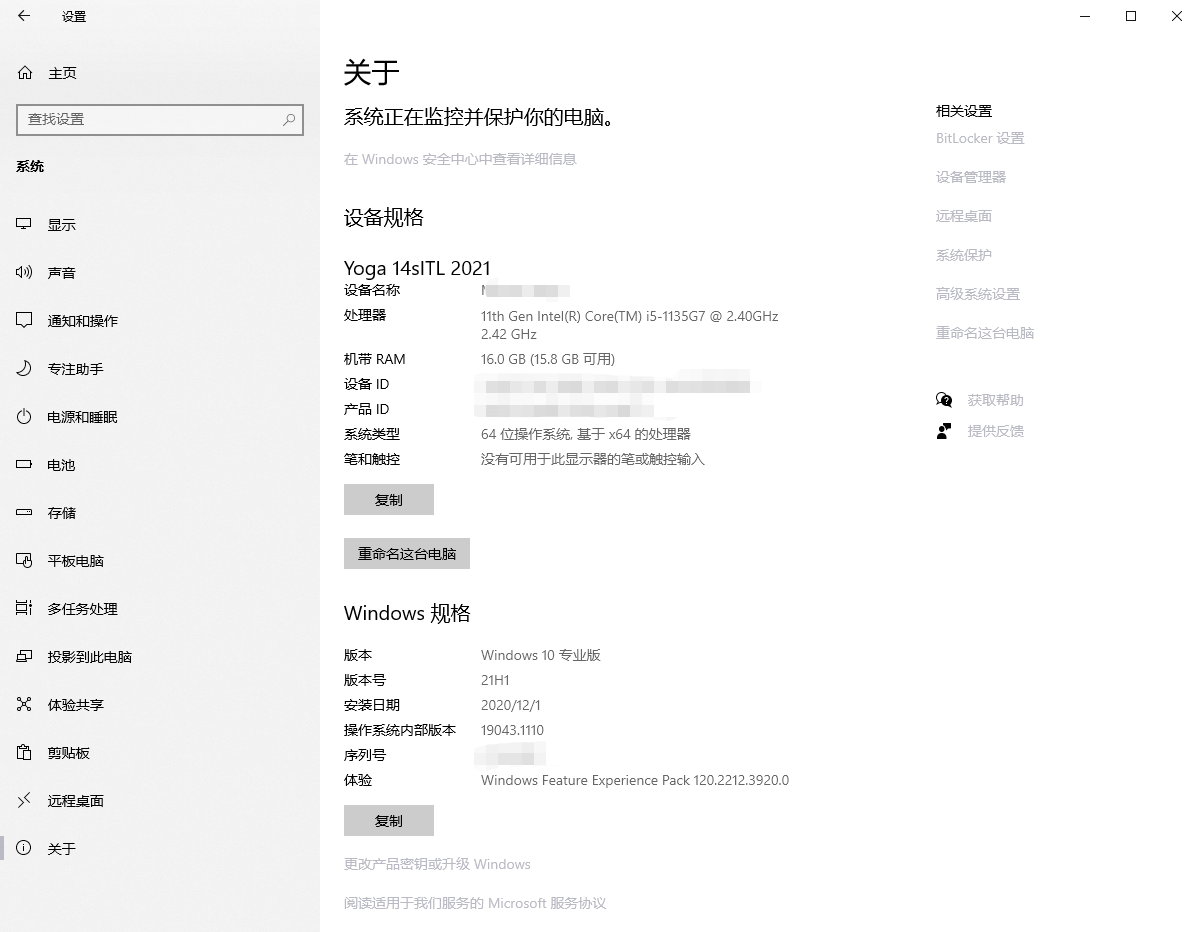Open 设备管理器 related link

coord(971,177)
